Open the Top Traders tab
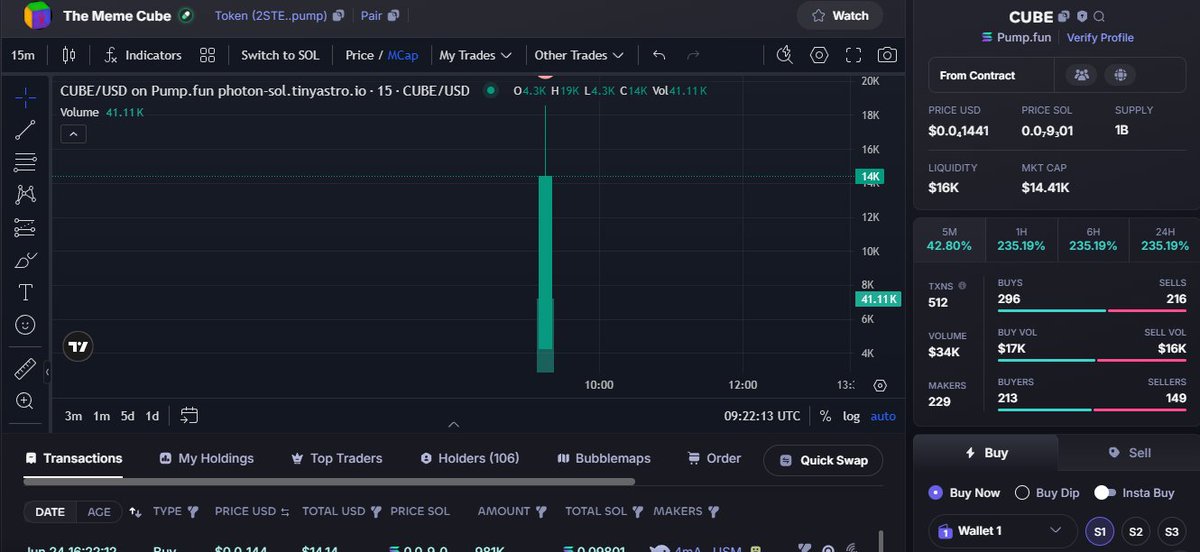Screen dimensions: 1200x552 337,458
